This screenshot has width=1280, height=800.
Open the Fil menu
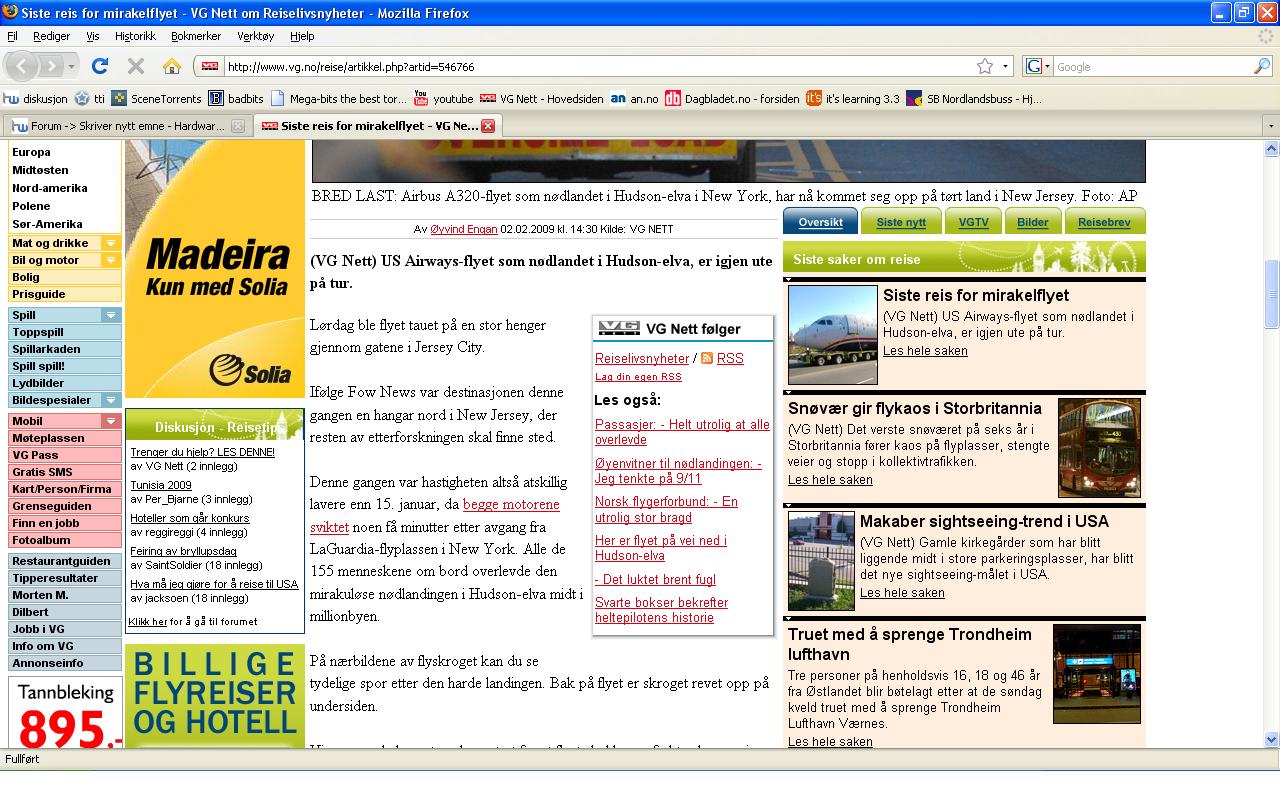coord(13,36)
